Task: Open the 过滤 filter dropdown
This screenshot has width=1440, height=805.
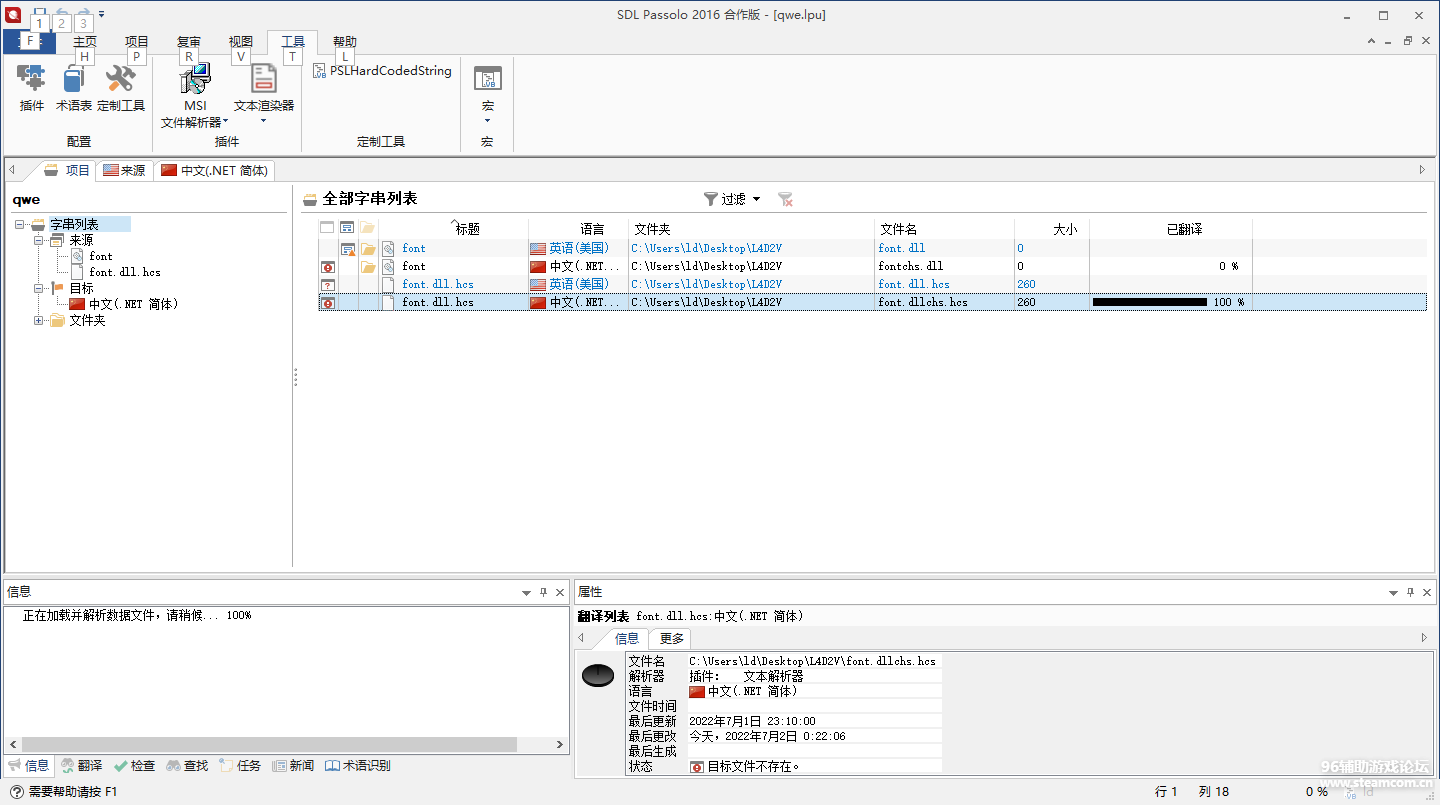Action: 733,199
